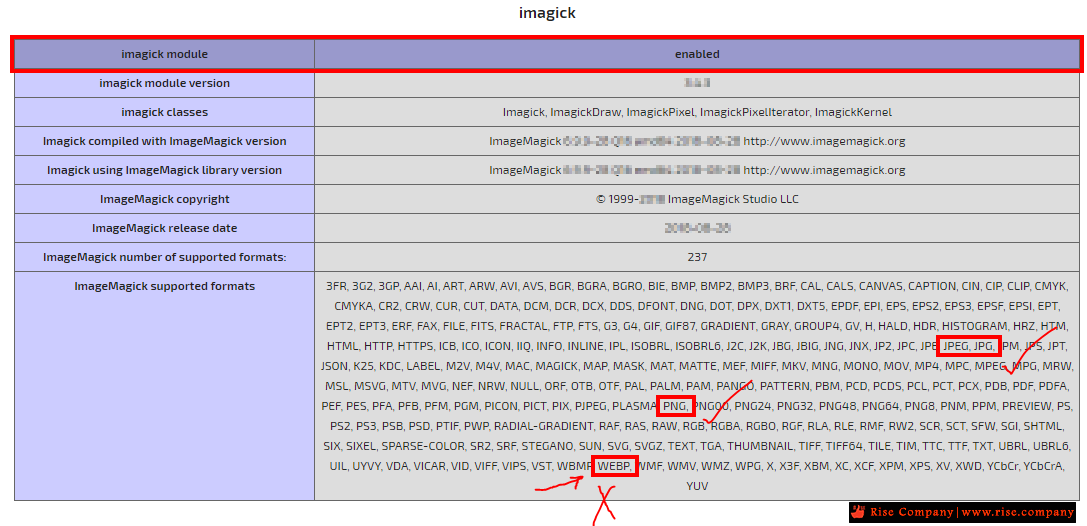Select "Imagick using ImageMagick library version" label
The height and width of the screenshot is (526, 1087).
[164, 170]
